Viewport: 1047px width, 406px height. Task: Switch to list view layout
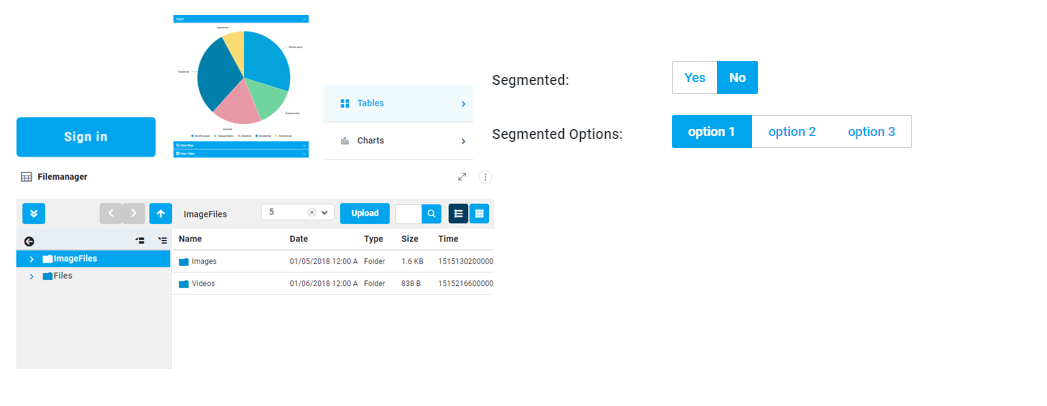(x=458, y=213)
